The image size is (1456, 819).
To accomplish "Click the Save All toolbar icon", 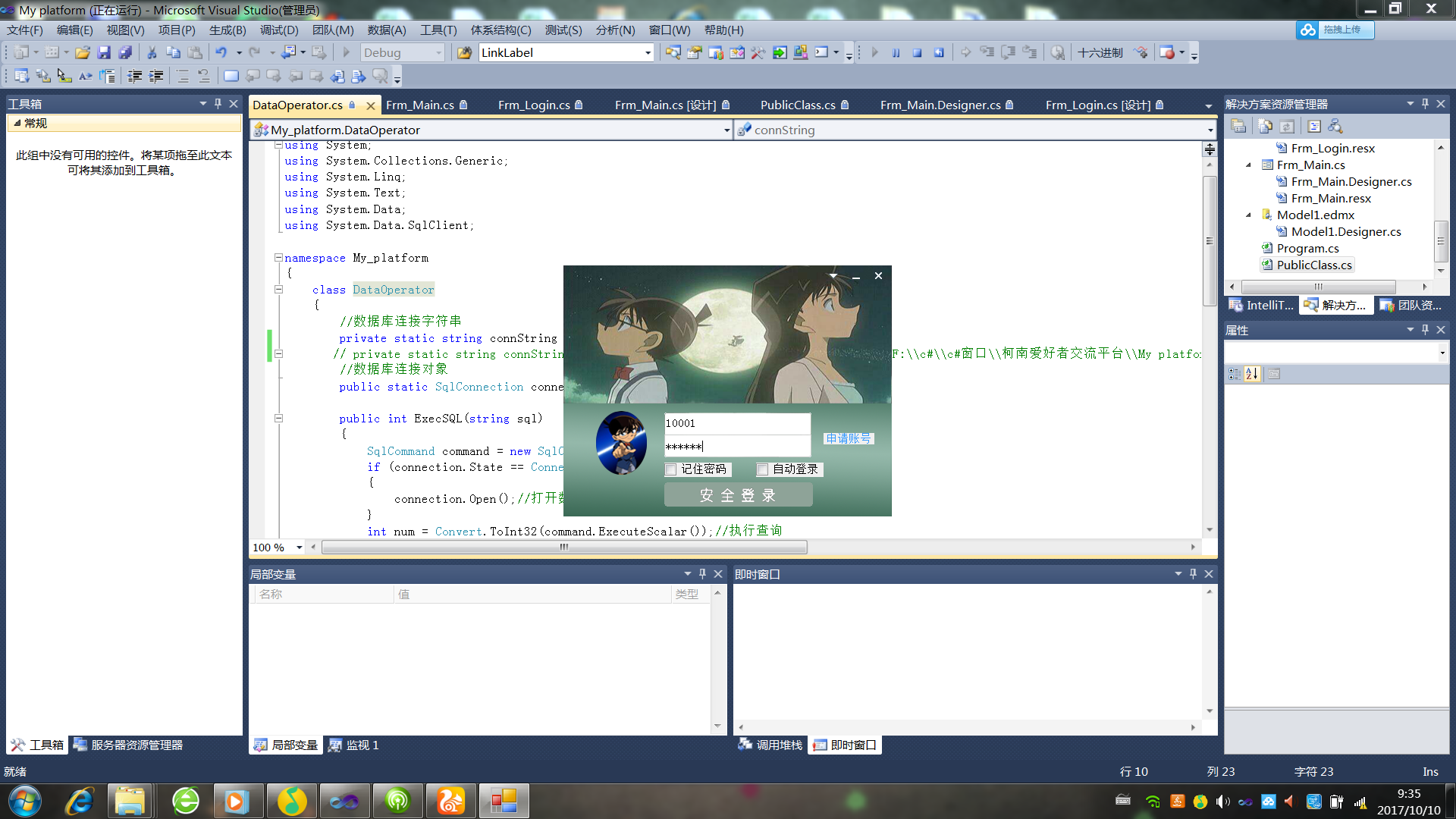I will (x=126, y=53).
